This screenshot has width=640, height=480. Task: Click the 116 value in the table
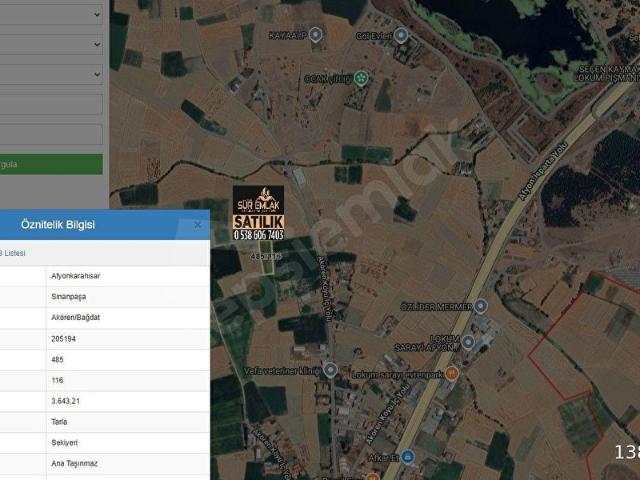click(x=57, y=380)
